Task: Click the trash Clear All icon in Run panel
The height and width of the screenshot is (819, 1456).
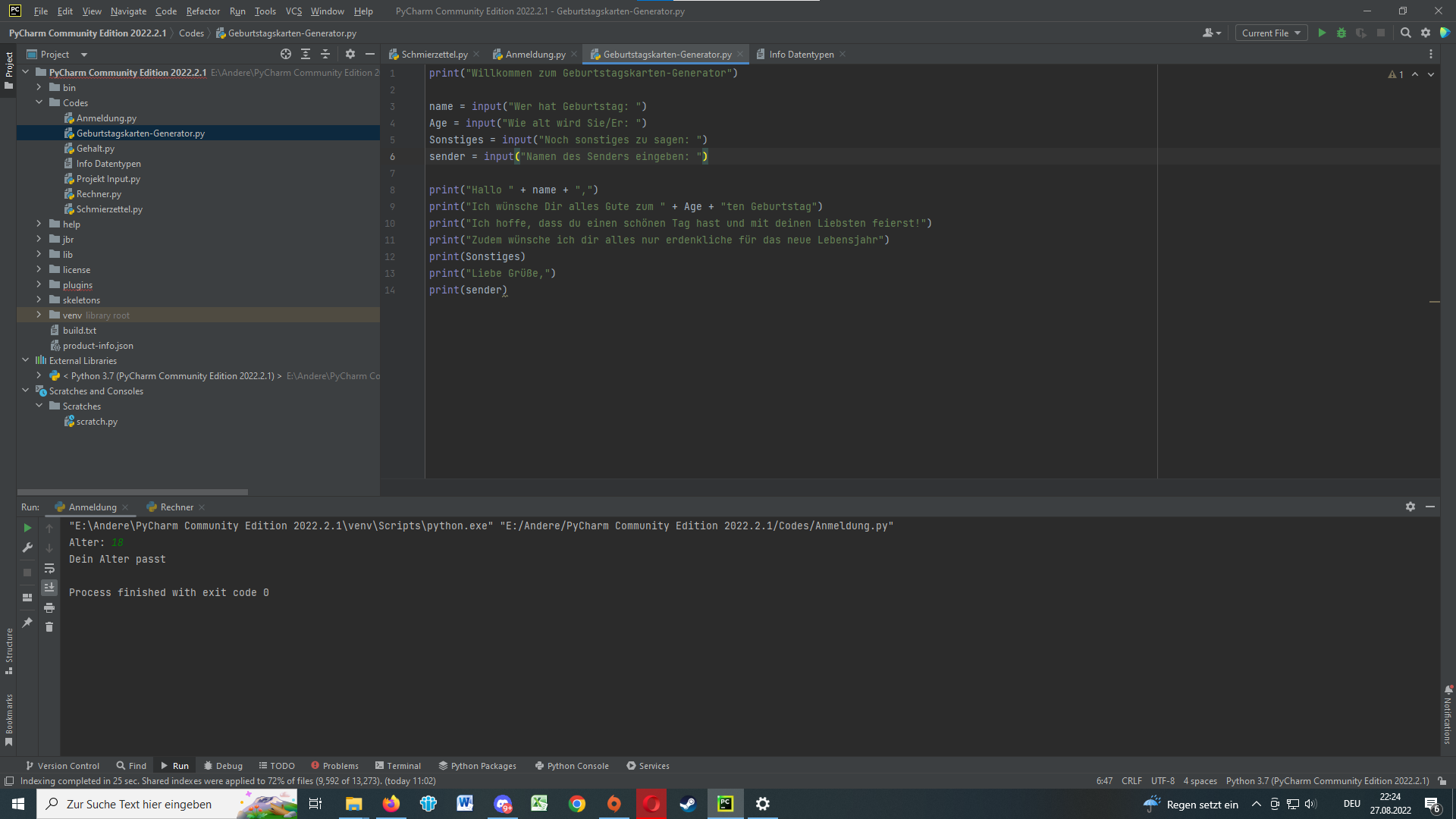Action: [x=49, y=626]
